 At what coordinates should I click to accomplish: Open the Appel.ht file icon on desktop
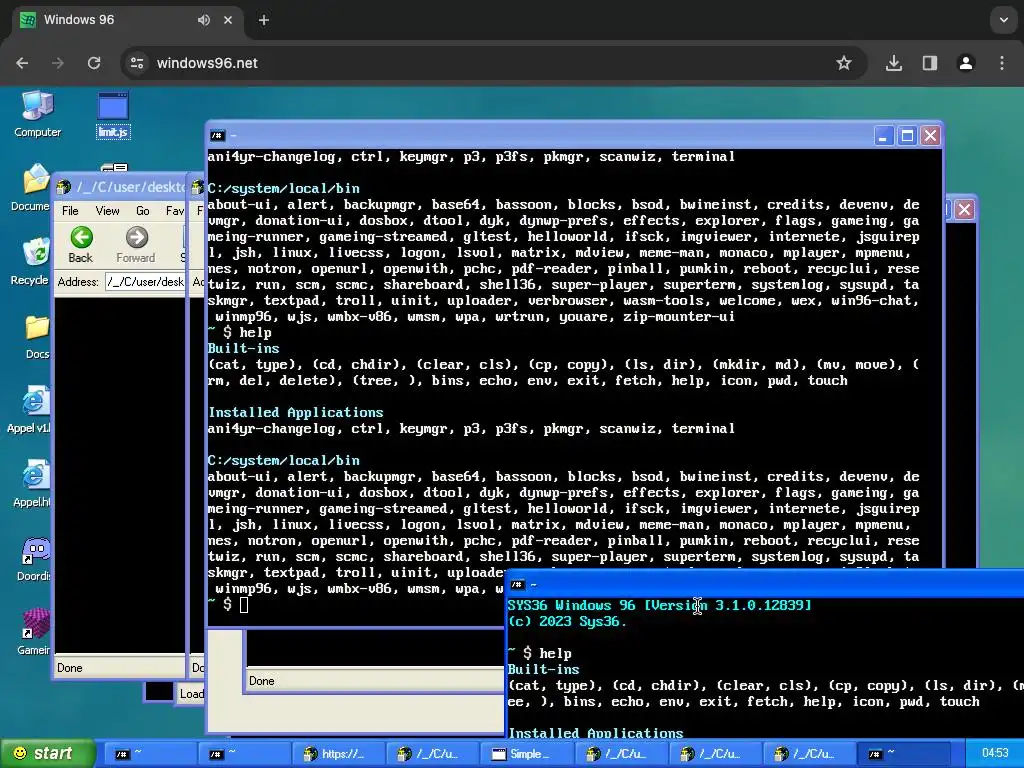click(31, 484)
